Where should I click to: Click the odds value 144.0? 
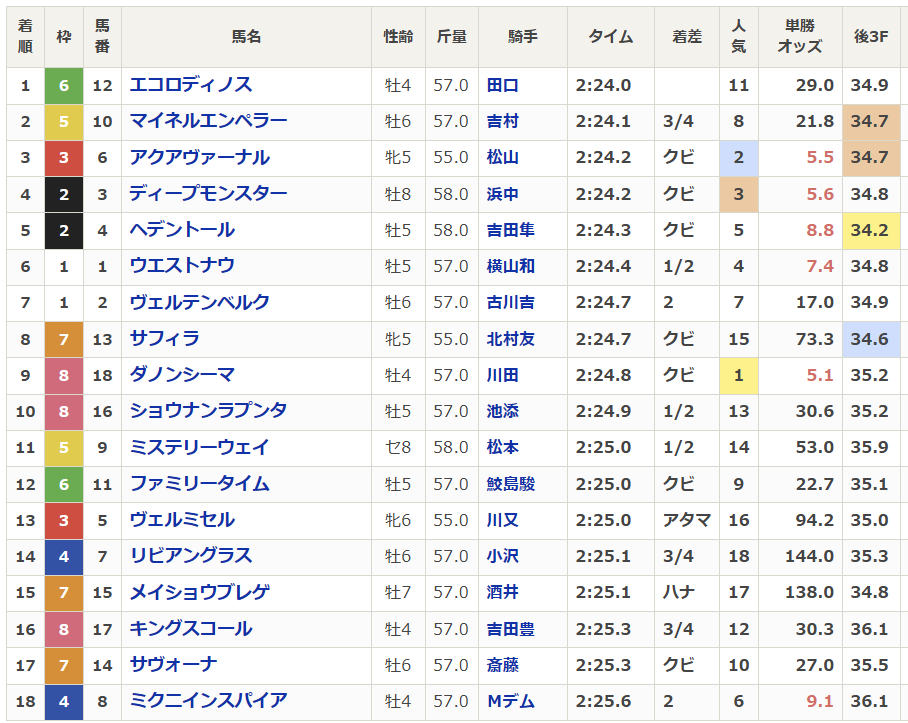point(809,556)
